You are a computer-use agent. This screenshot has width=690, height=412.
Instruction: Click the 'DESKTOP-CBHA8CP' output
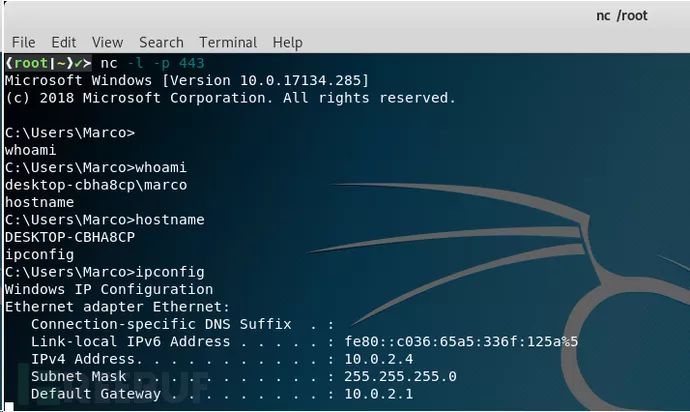click(70, 237)
